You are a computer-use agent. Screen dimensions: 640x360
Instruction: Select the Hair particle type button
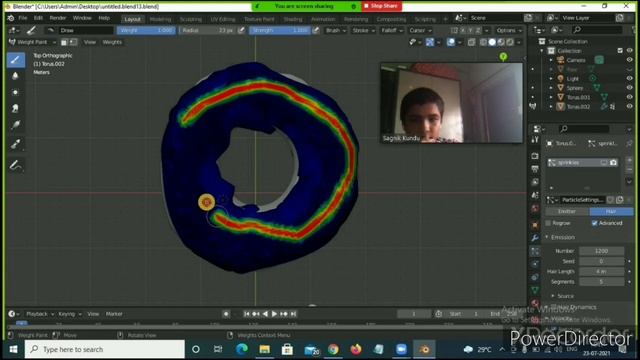pos(611,211)
